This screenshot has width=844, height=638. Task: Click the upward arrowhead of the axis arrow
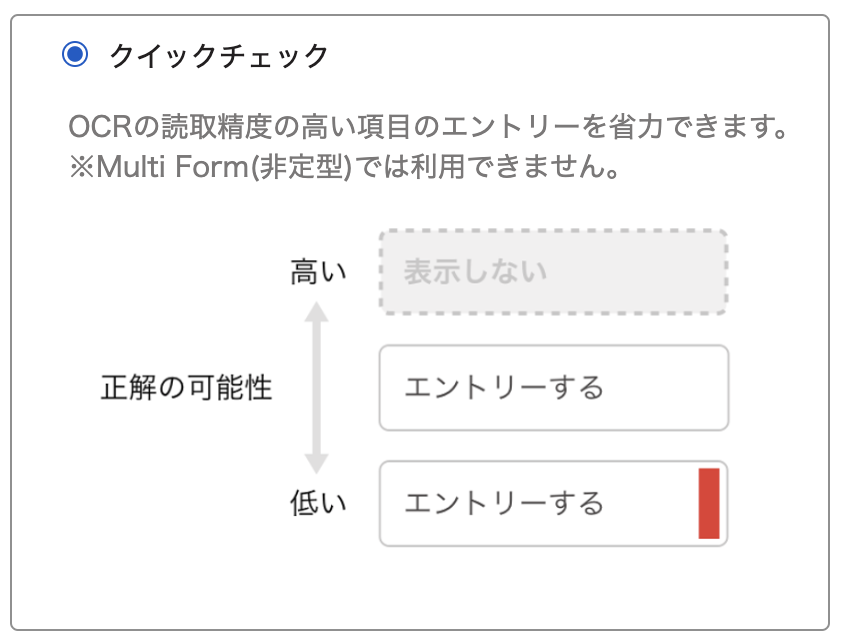[x=319, y=312]
